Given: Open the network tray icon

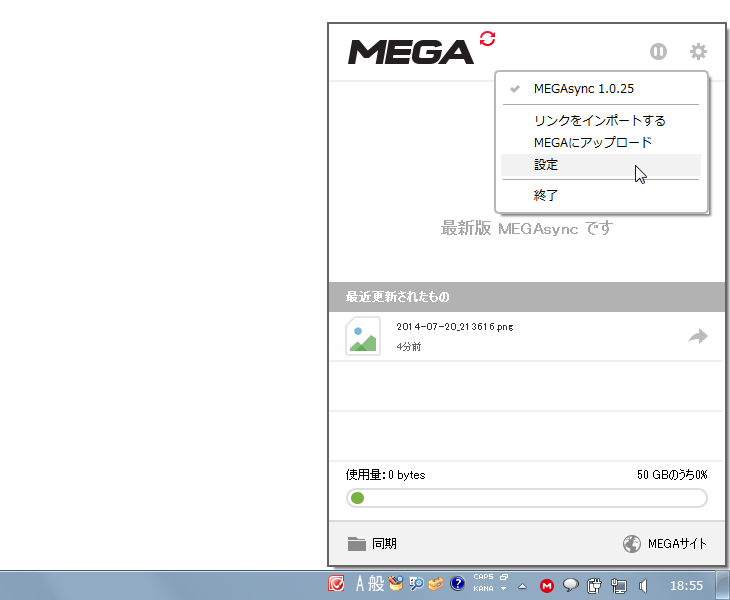Looking at the screenshot, I should click(619, 586).
